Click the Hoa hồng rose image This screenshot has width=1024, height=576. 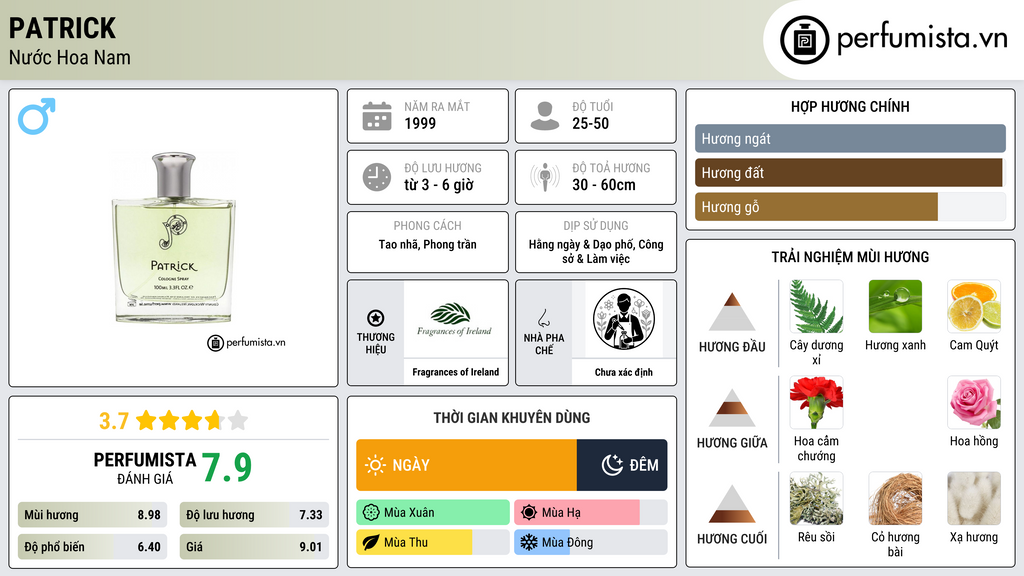[x=974, y=402]
